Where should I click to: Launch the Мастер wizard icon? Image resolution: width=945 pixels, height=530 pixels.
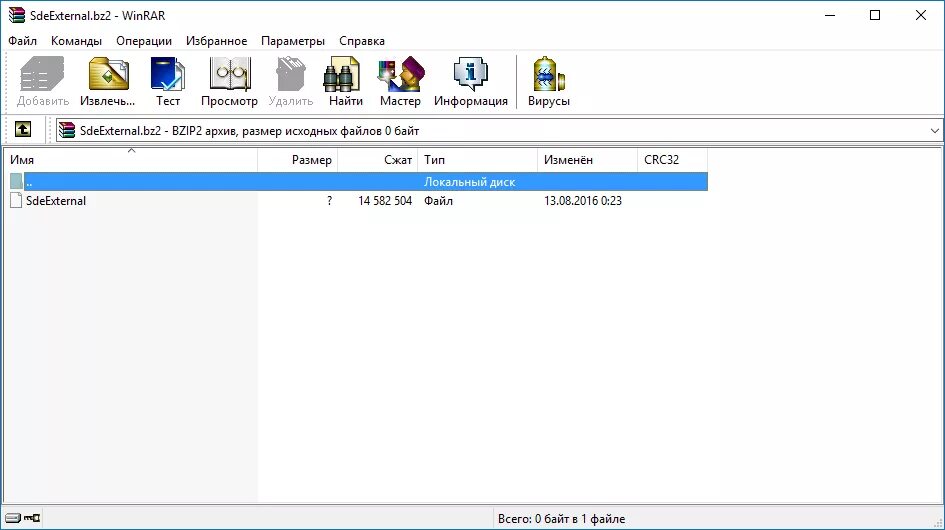pos(401,74)
